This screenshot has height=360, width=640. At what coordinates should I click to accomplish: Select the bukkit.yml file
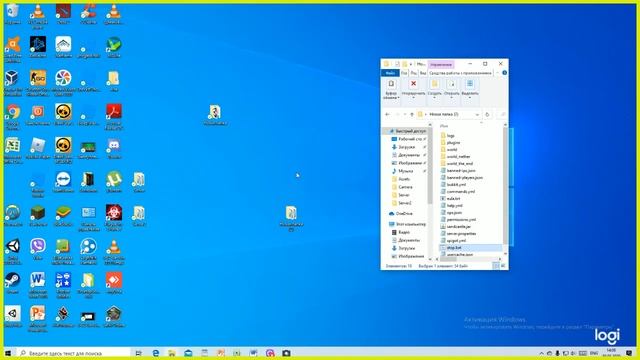453,184
